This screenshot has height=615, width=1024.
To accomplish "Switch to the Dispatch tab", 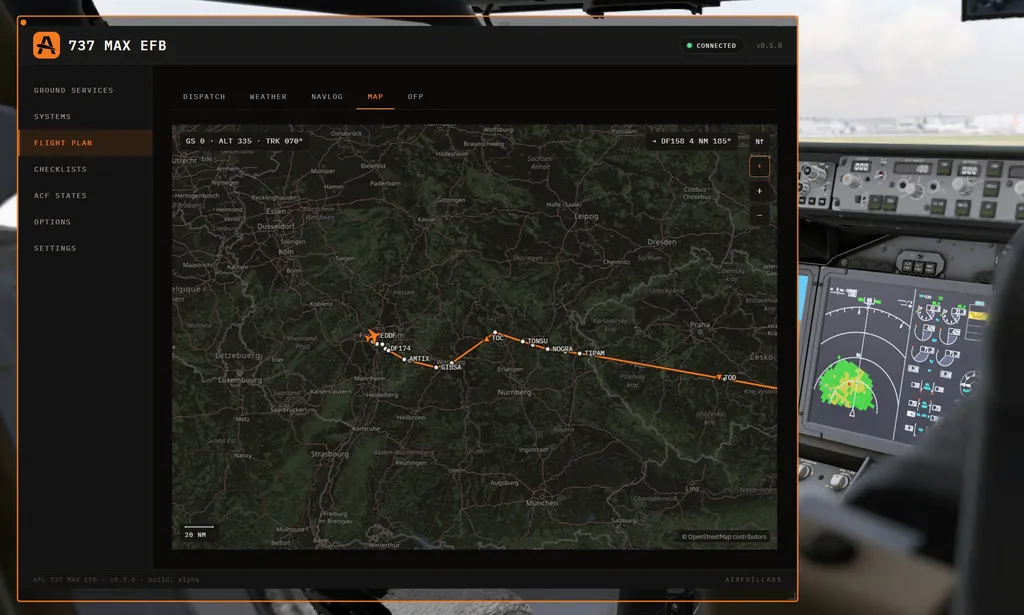I will coord(204,97).
